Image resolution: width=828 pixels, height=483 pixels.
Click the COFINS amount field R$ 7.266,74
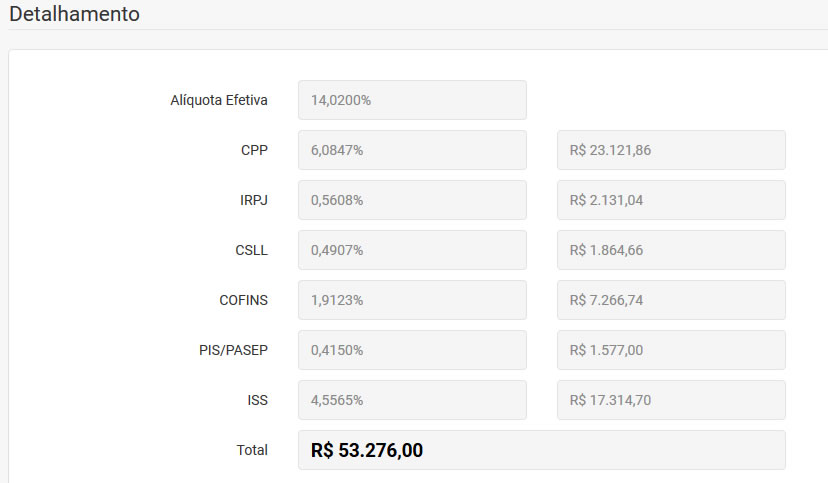[x=670, y=300]
